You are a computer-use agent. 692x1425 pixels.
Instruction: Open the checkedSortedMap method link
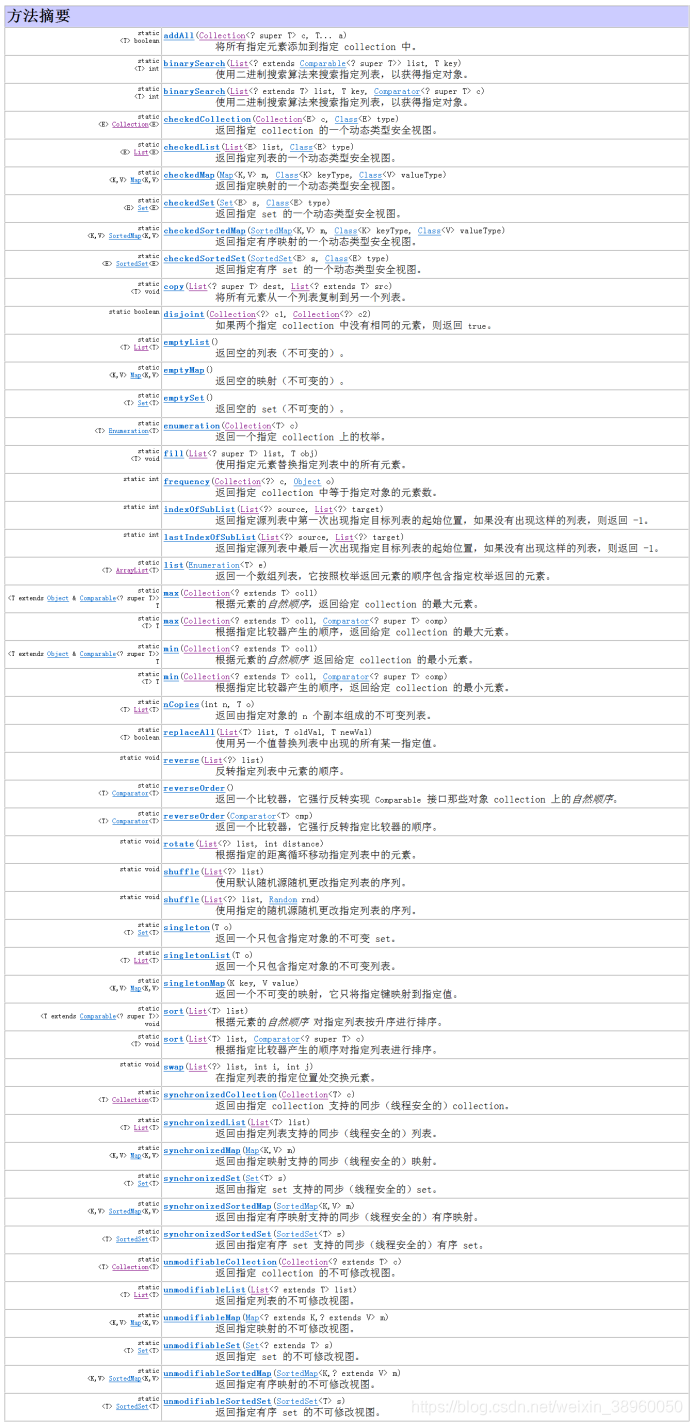click(204, 230)
